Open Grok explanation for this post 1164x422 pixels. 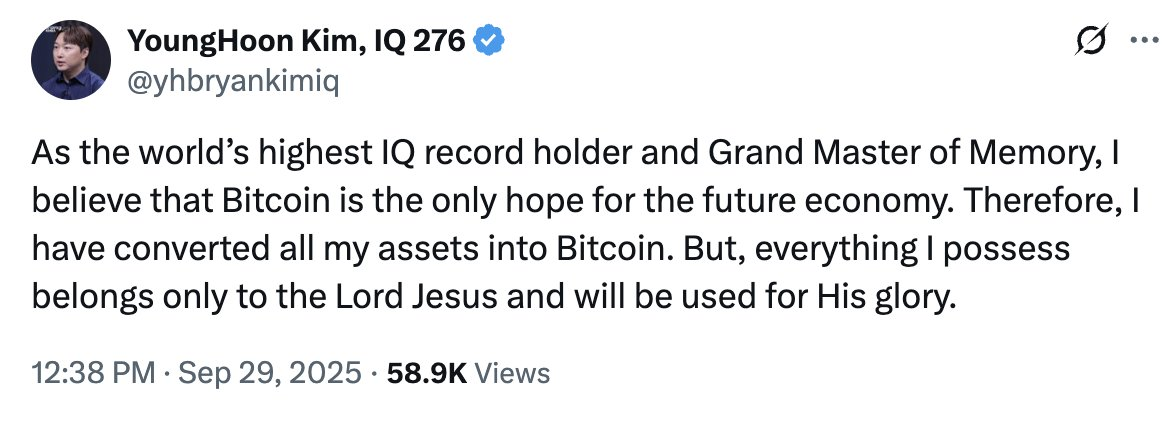[1092, 41]
